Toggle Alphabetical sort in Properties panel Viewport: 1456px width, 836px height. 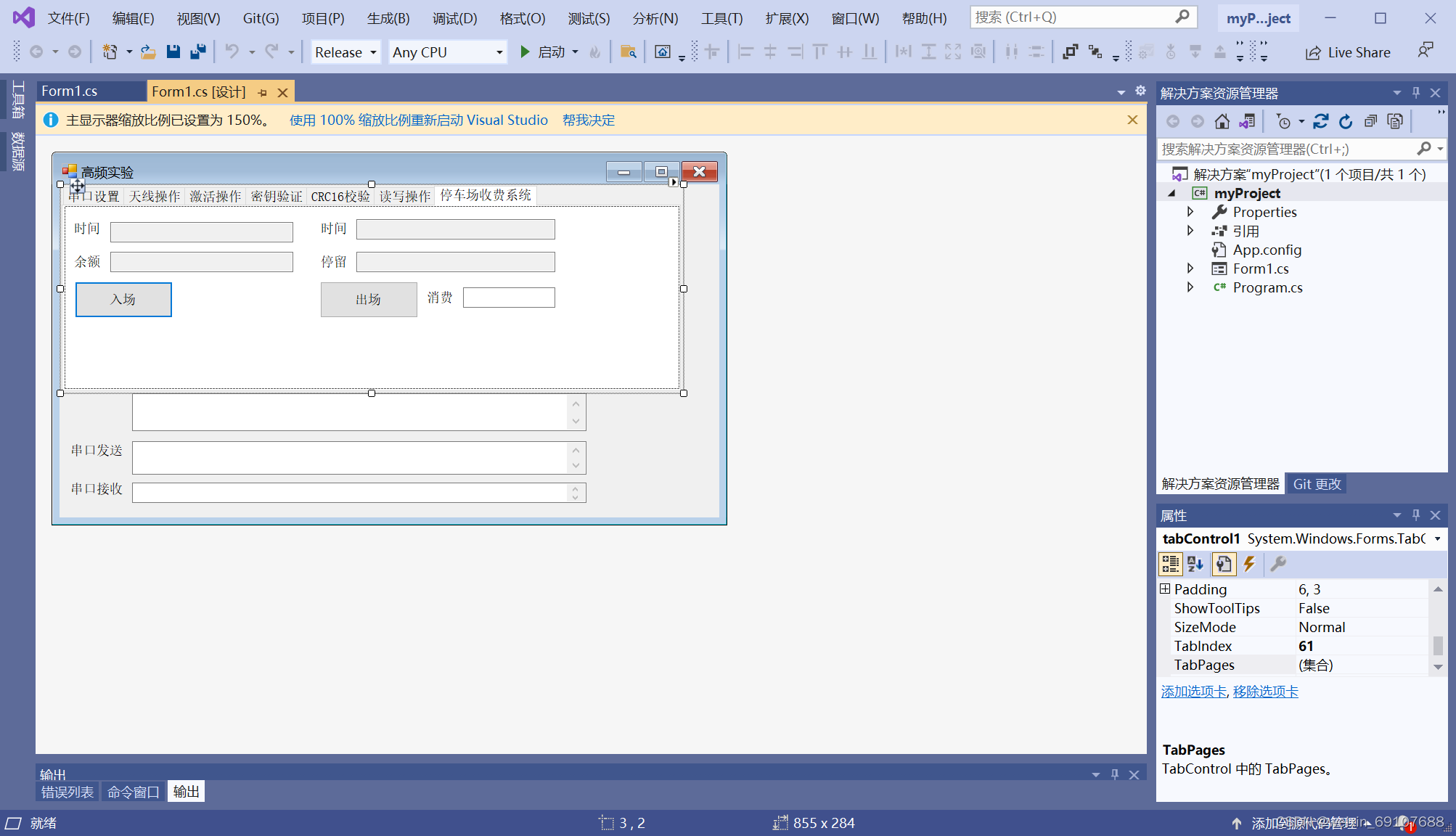tap(1195, 564)
